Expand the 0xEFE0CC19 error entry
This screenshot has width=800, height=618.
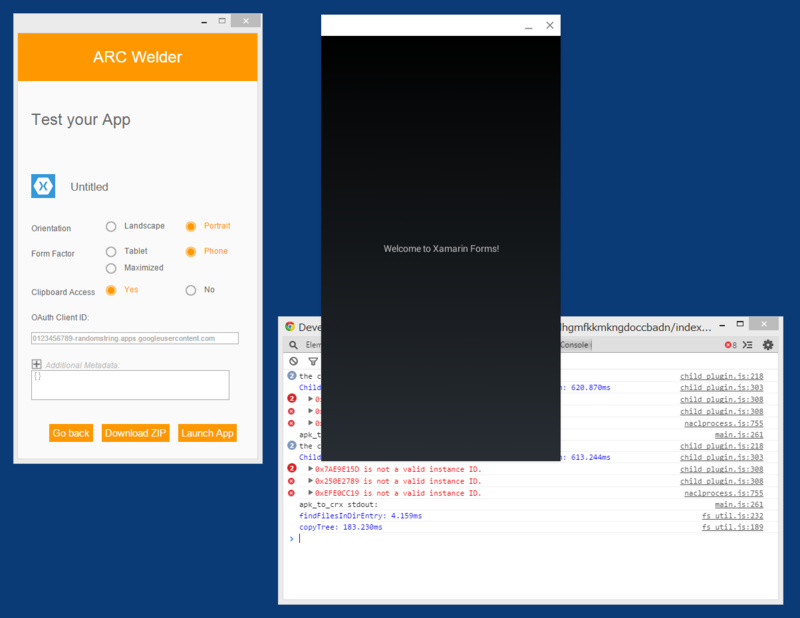pos(310,493)
